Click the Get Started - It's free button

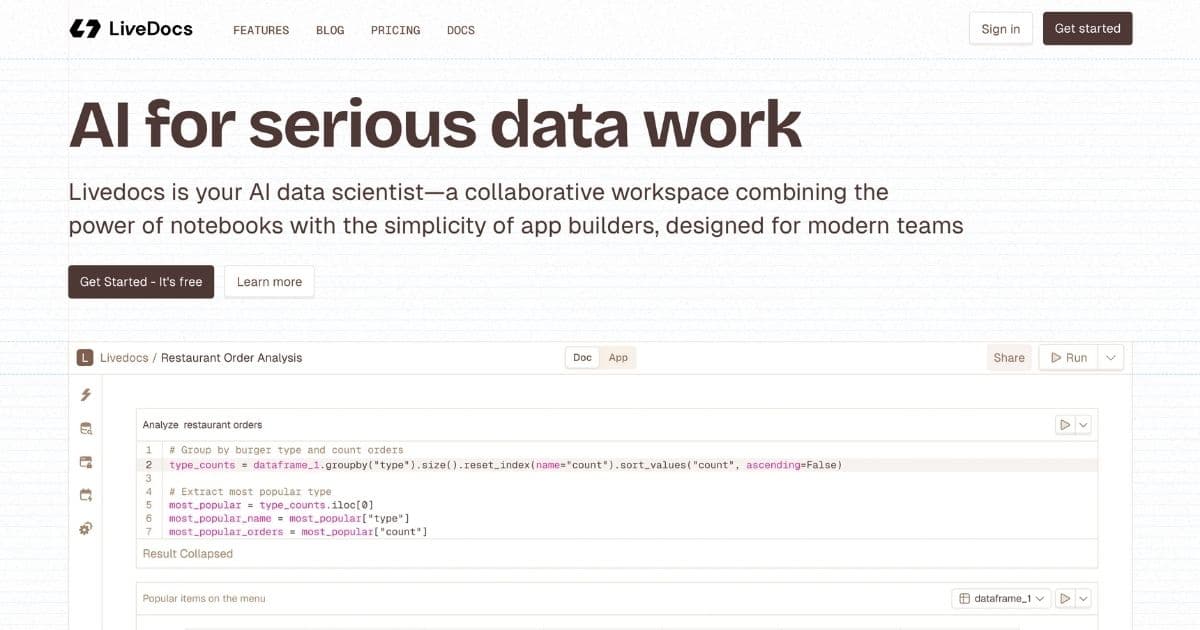point(141,282)
